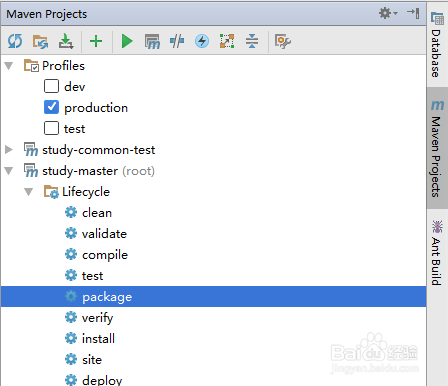Collapse the Profiles node
This screenshot has height=386, width=448.
pyautogui.click(x=9, y=66)
